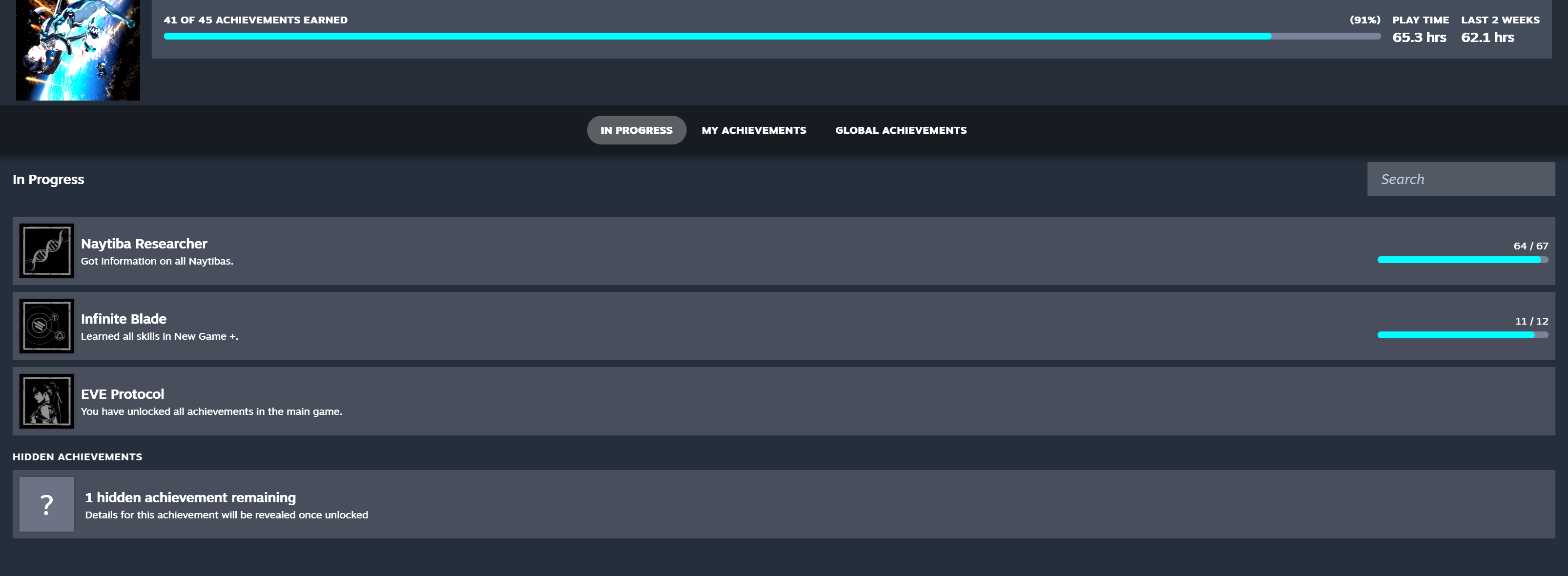Click the Naytiba Researcher progress bar
The height and width of the screenshot is (576, 1568).
(x=1463, y=260)
